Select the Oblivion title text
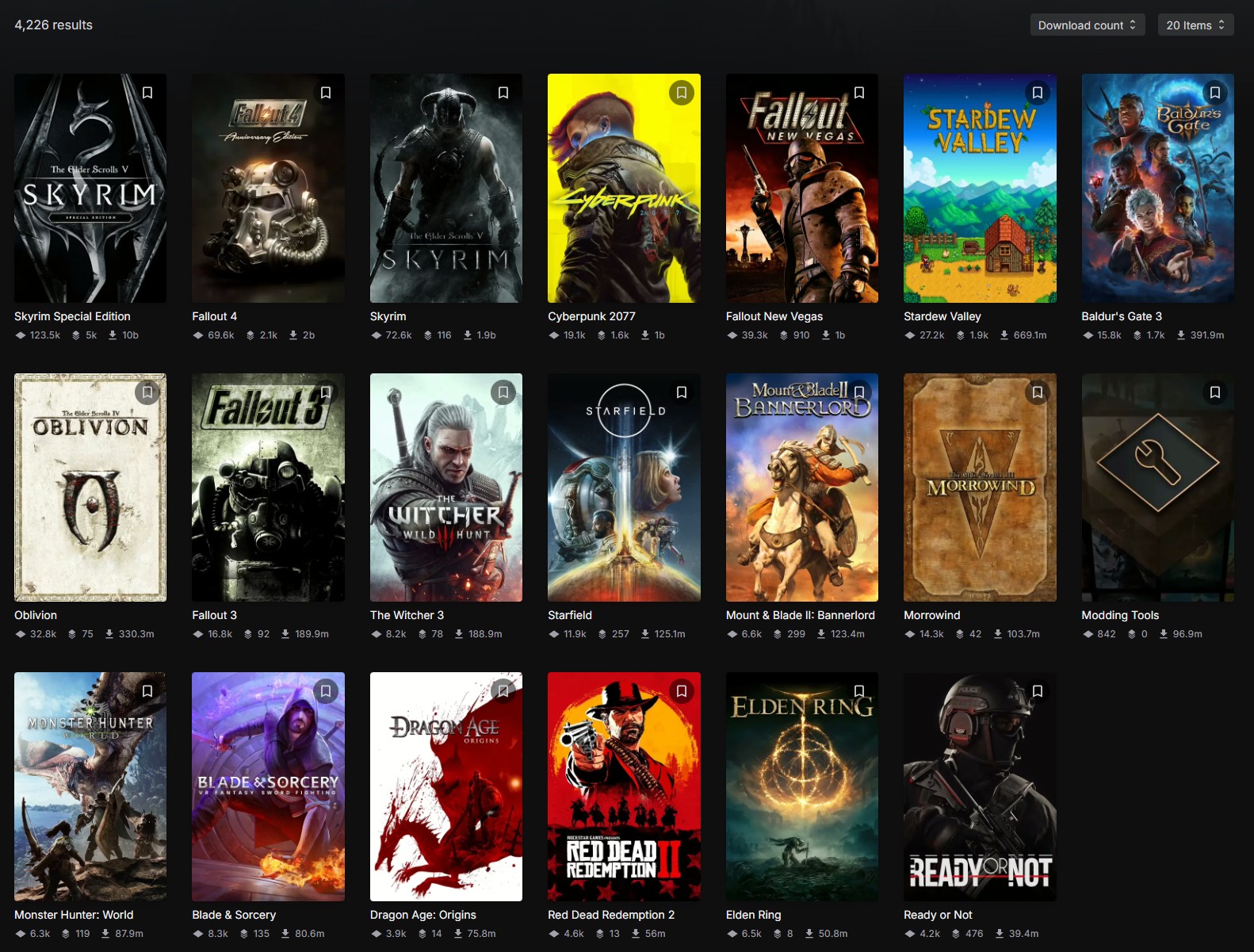 36,615
